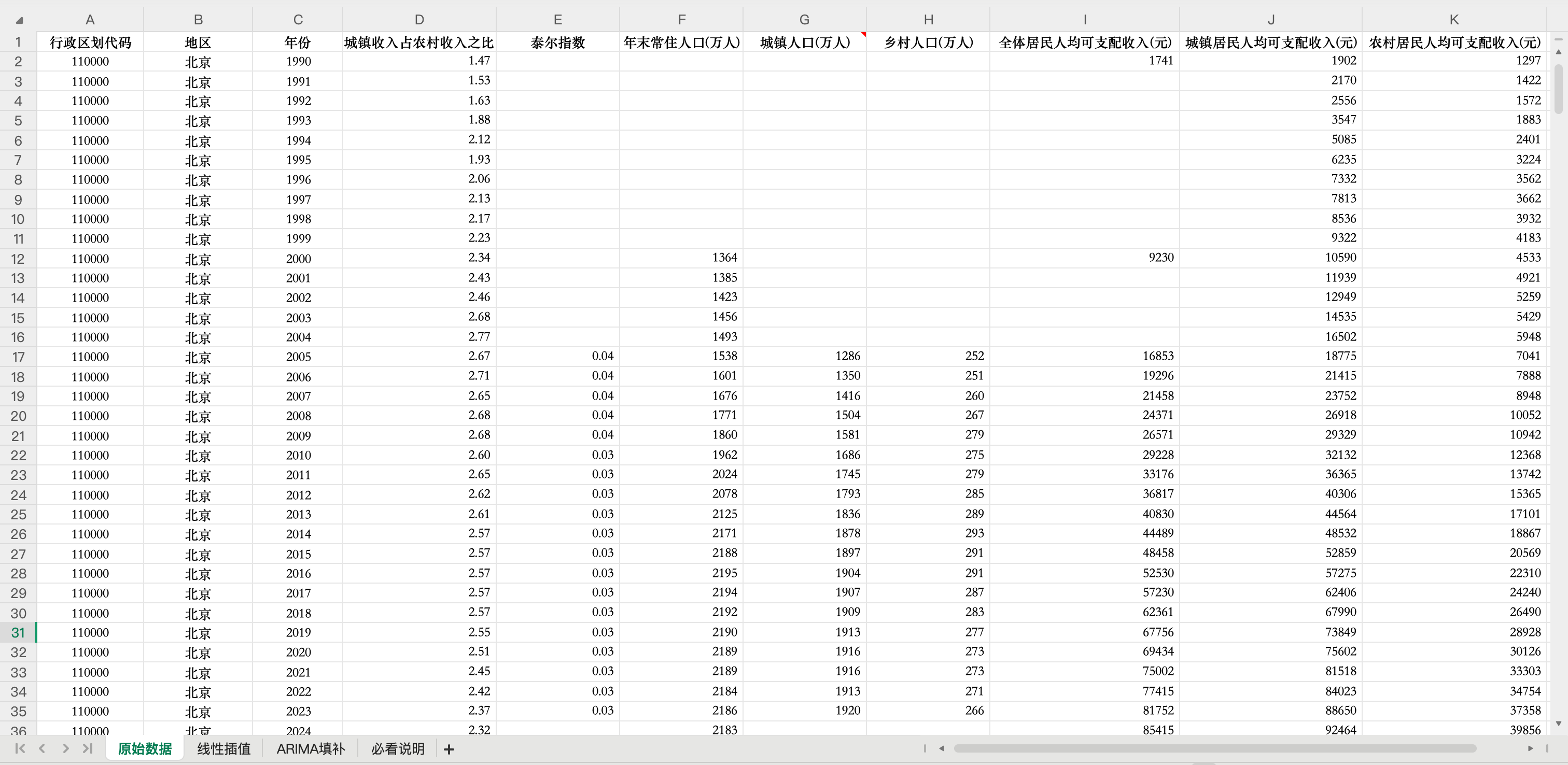Image resolution: width=1568 pixels, height=765 pixels.
Task: Open the 线性插值 sheet tab
Action: (x=223, y=748)
